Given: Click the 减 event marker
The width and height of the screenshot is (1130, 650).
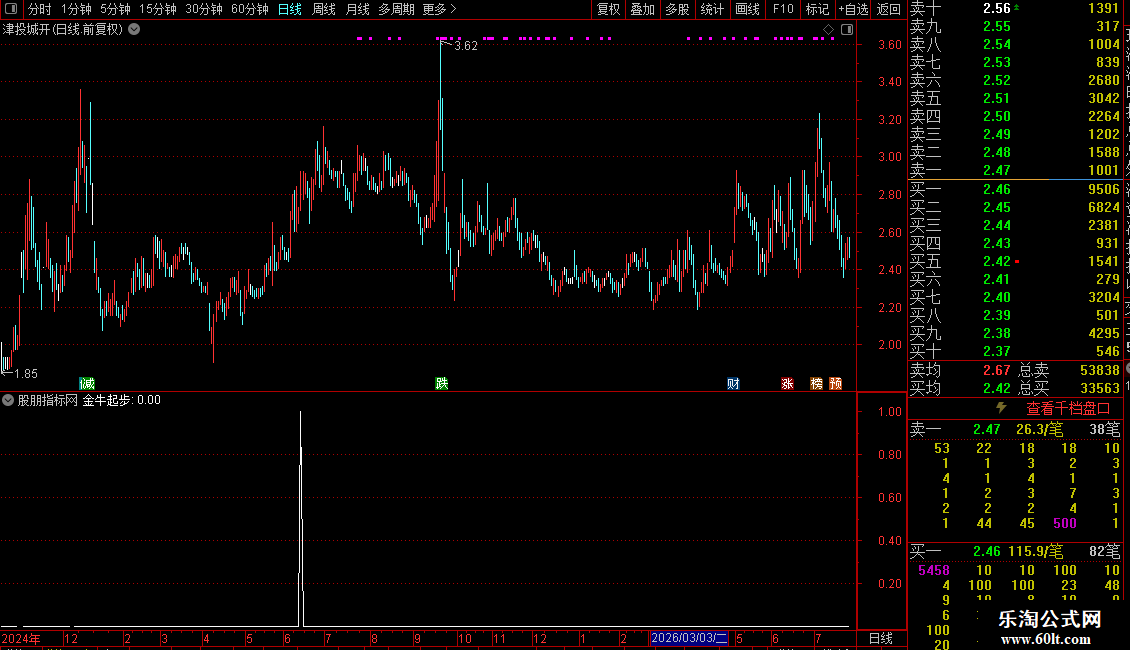Looking at the screenshot, I should pos(87,383).
